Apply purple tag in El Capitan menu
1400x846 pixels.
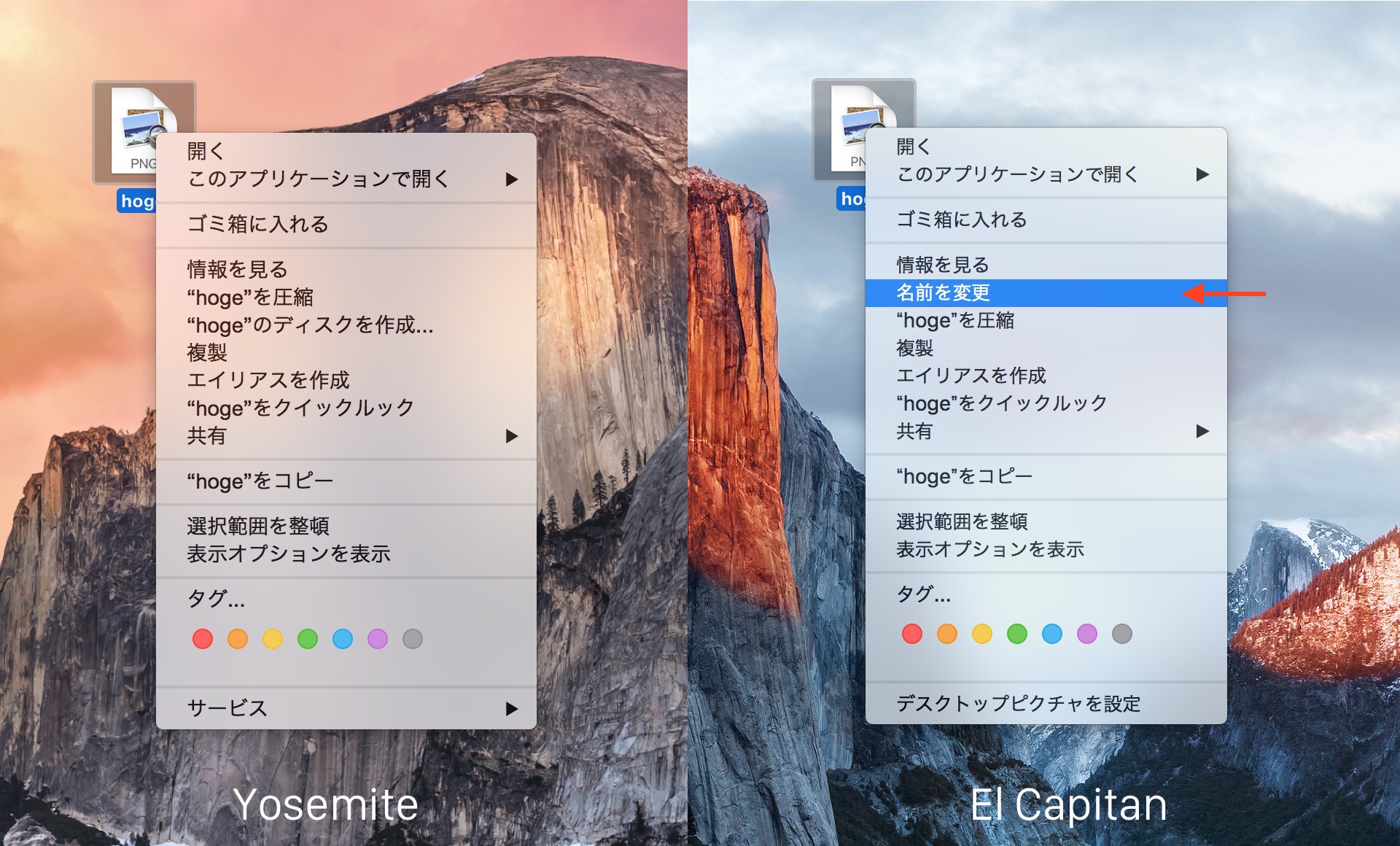(1087, 634)
